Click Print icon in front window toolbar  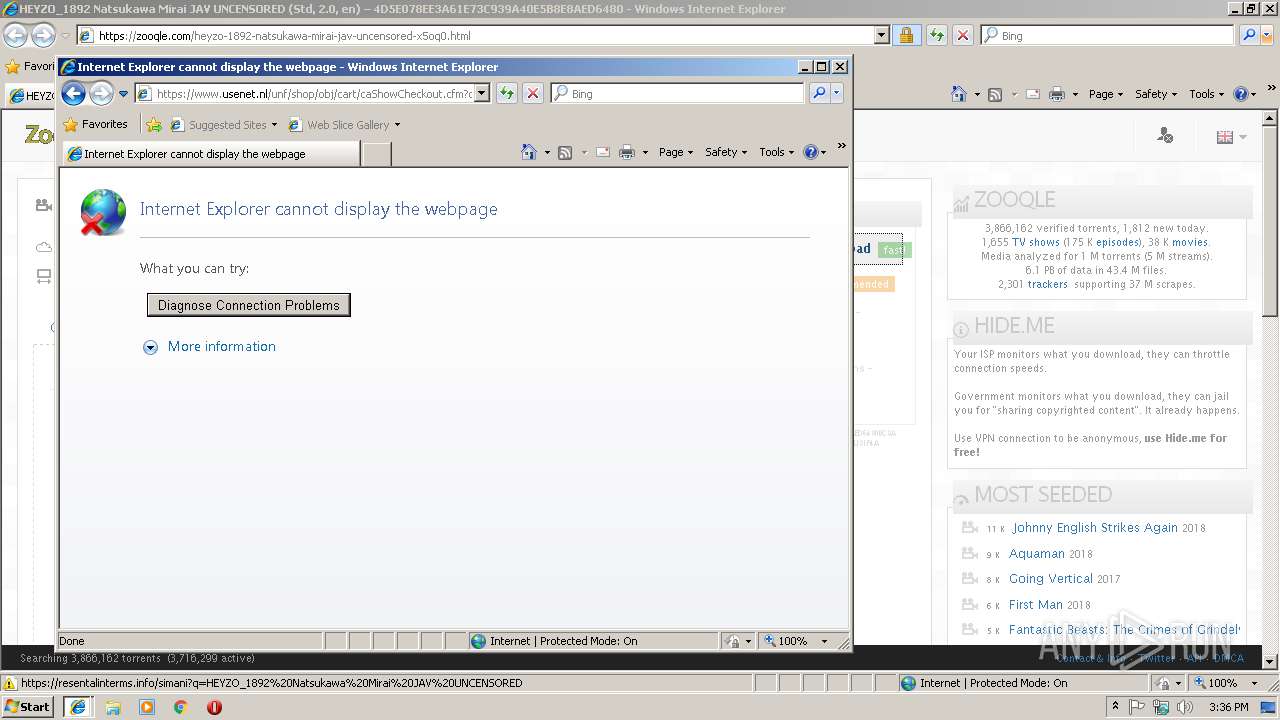point(627,152)
